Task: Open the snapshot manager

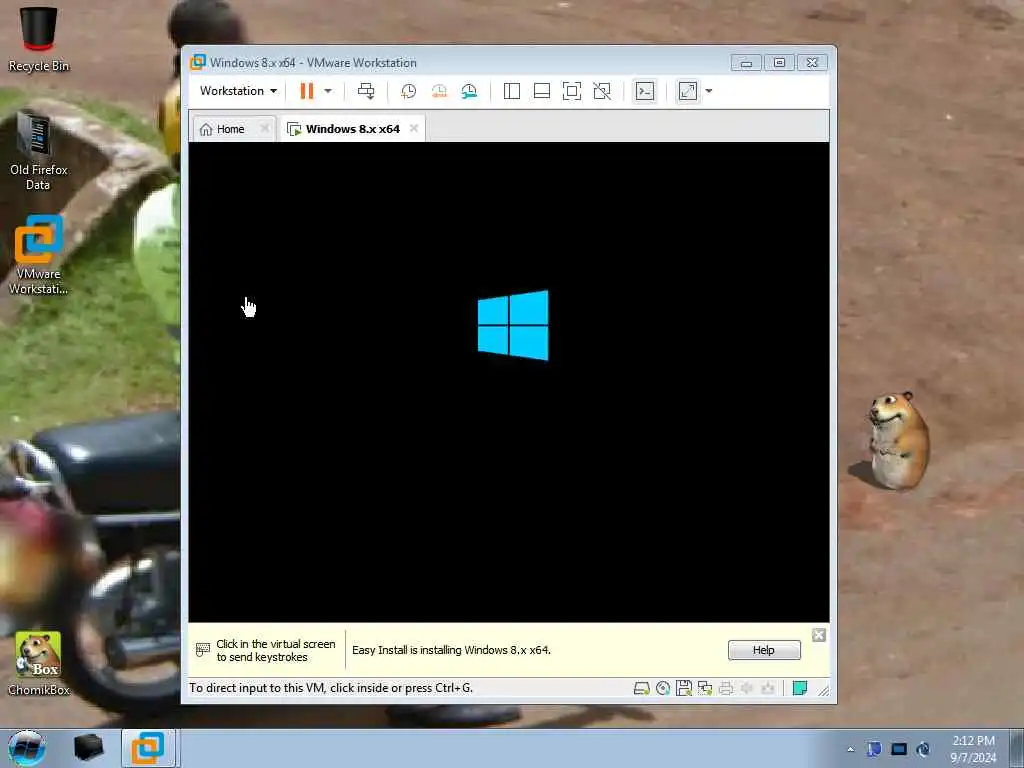Action: [469, 91]
